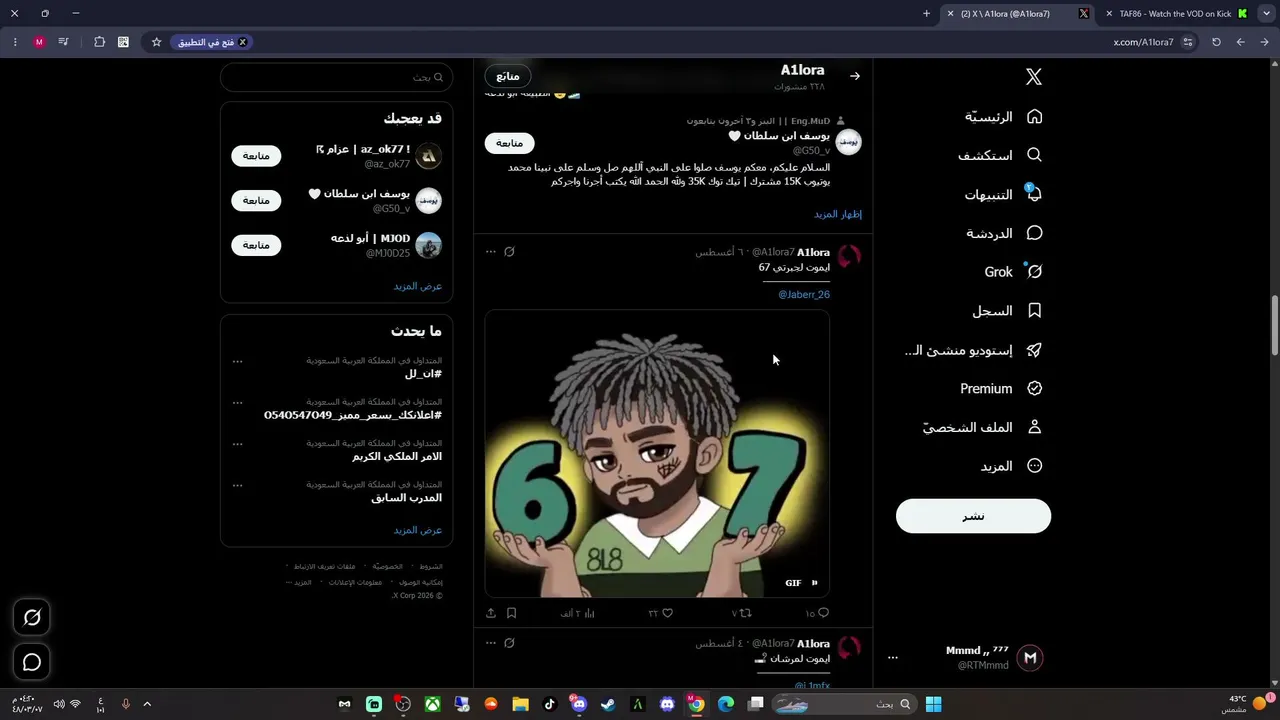Viewport: 1280px width, 720px height.
Task: Click the نشر (Post) button
Action: pos(973,516)
